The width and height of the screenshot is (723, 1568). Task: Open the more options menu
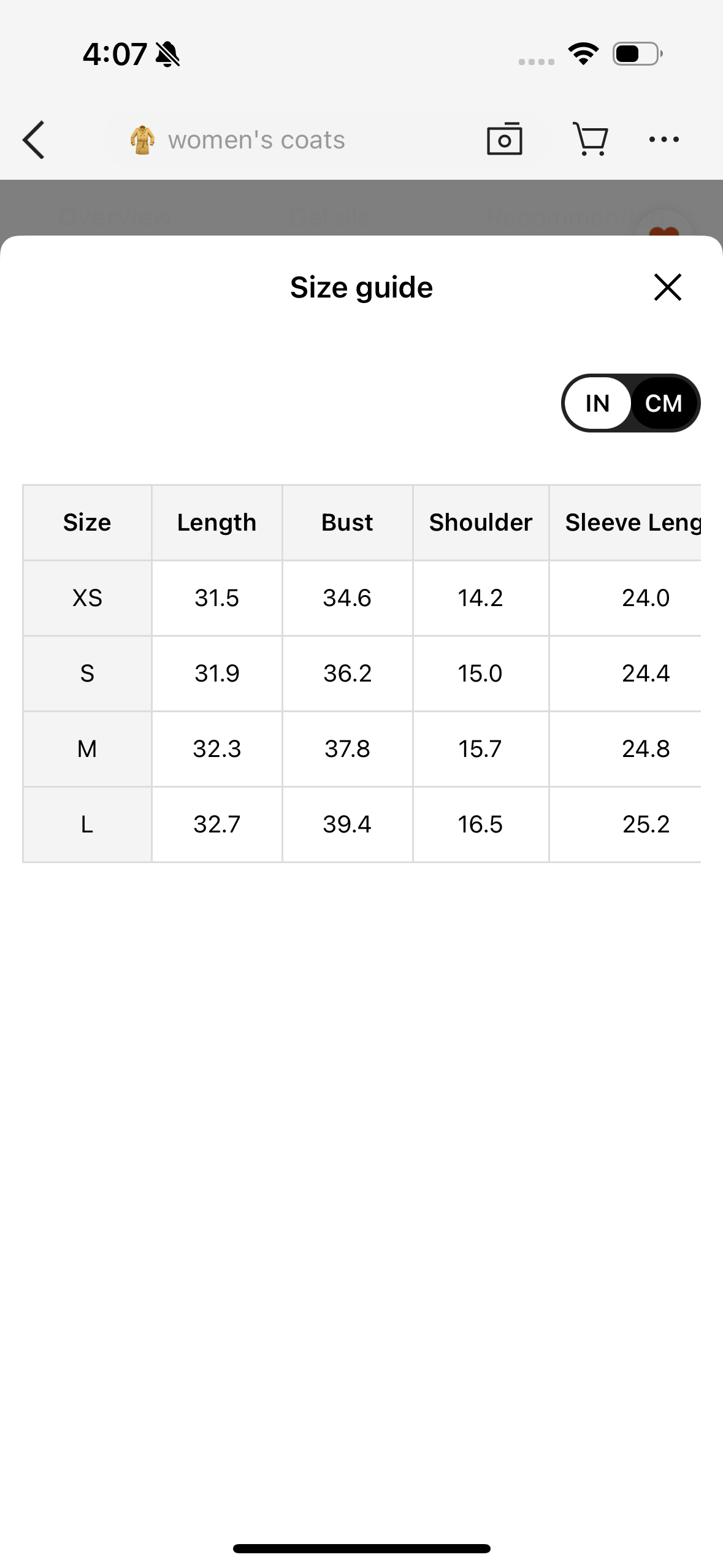664,140
